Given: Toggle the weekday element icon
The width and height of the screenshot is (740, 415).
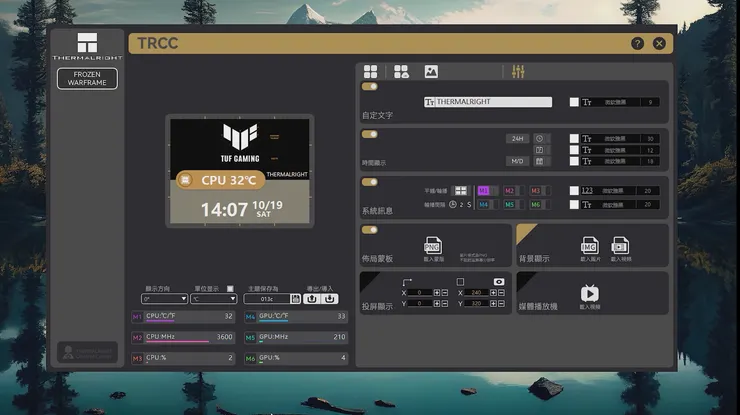Looking at the screenshot, I should click(x=539, y=150).
